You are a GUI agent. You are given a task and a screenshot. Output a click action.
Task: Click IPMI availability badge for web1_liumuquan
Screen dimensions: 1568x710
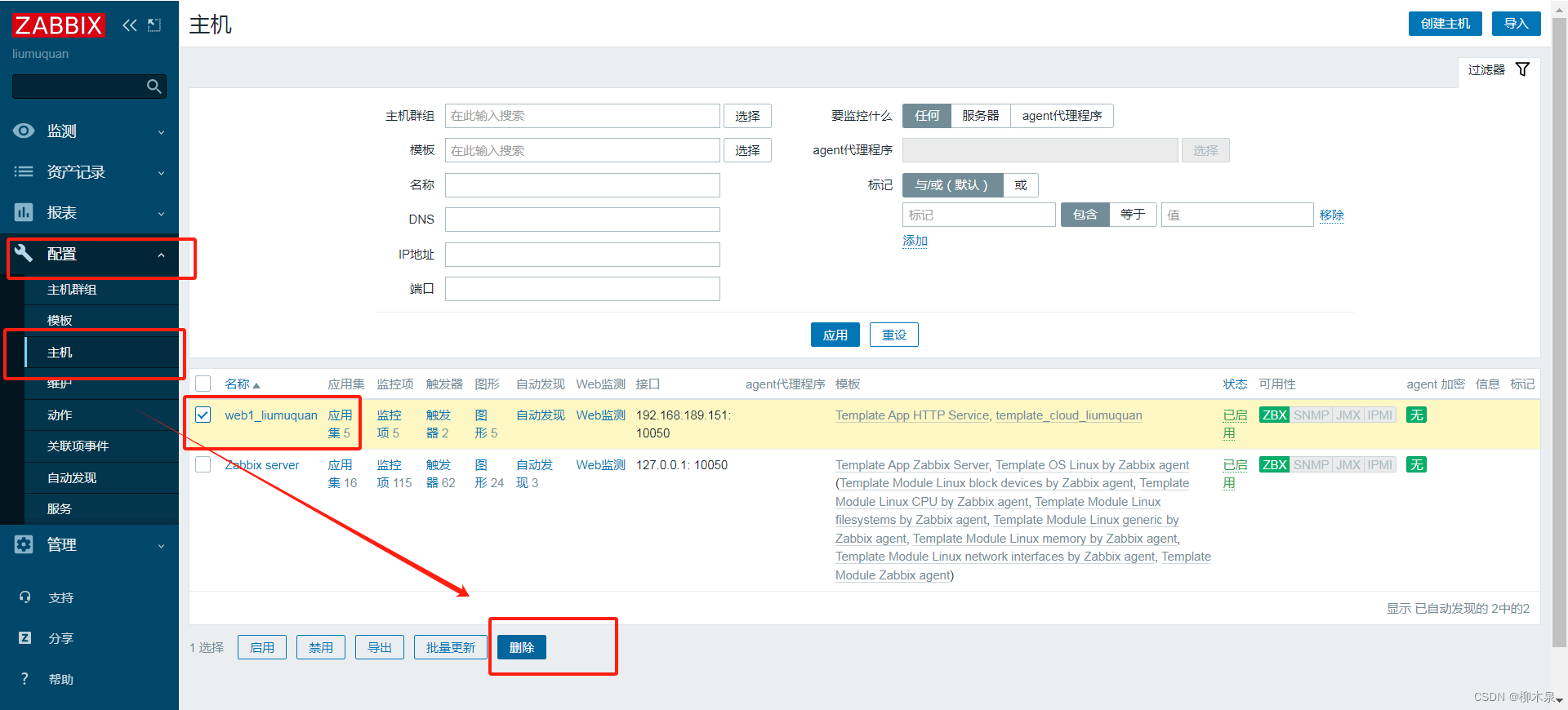tap(1380, 415)
